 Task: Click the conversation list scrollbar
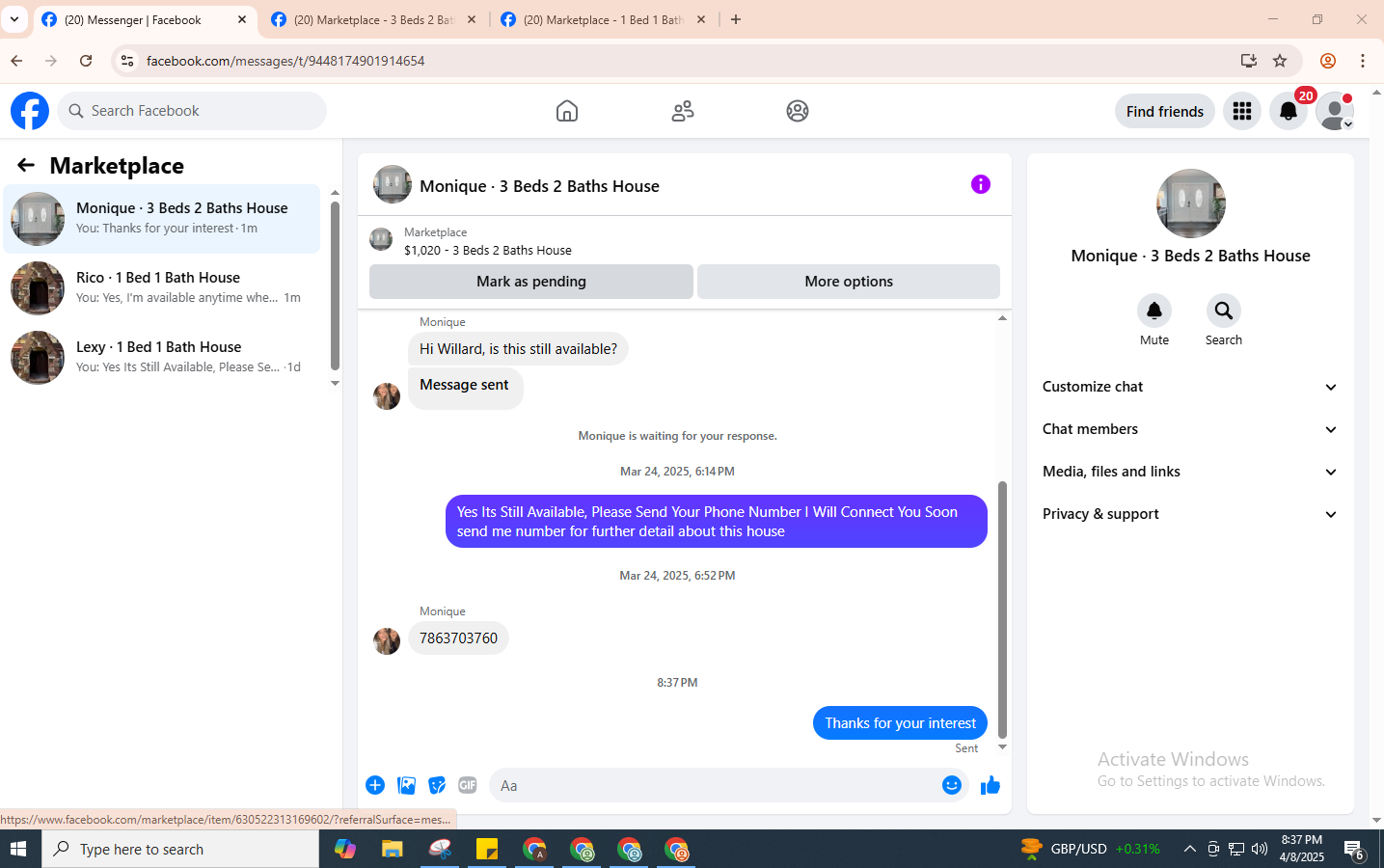335,285
